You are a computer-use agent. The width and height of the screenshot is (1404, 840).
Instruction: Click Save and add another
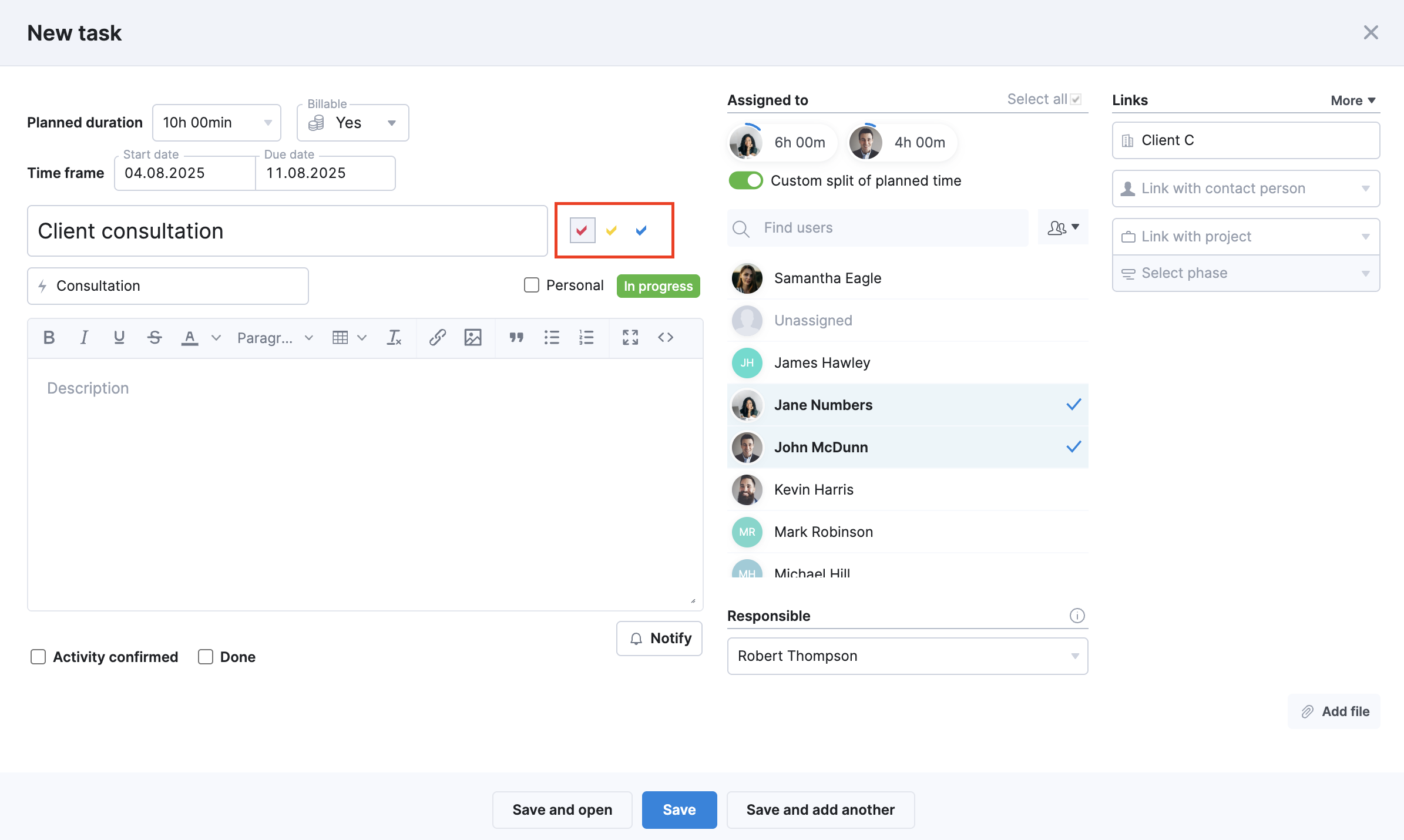[x=821, y=810]
